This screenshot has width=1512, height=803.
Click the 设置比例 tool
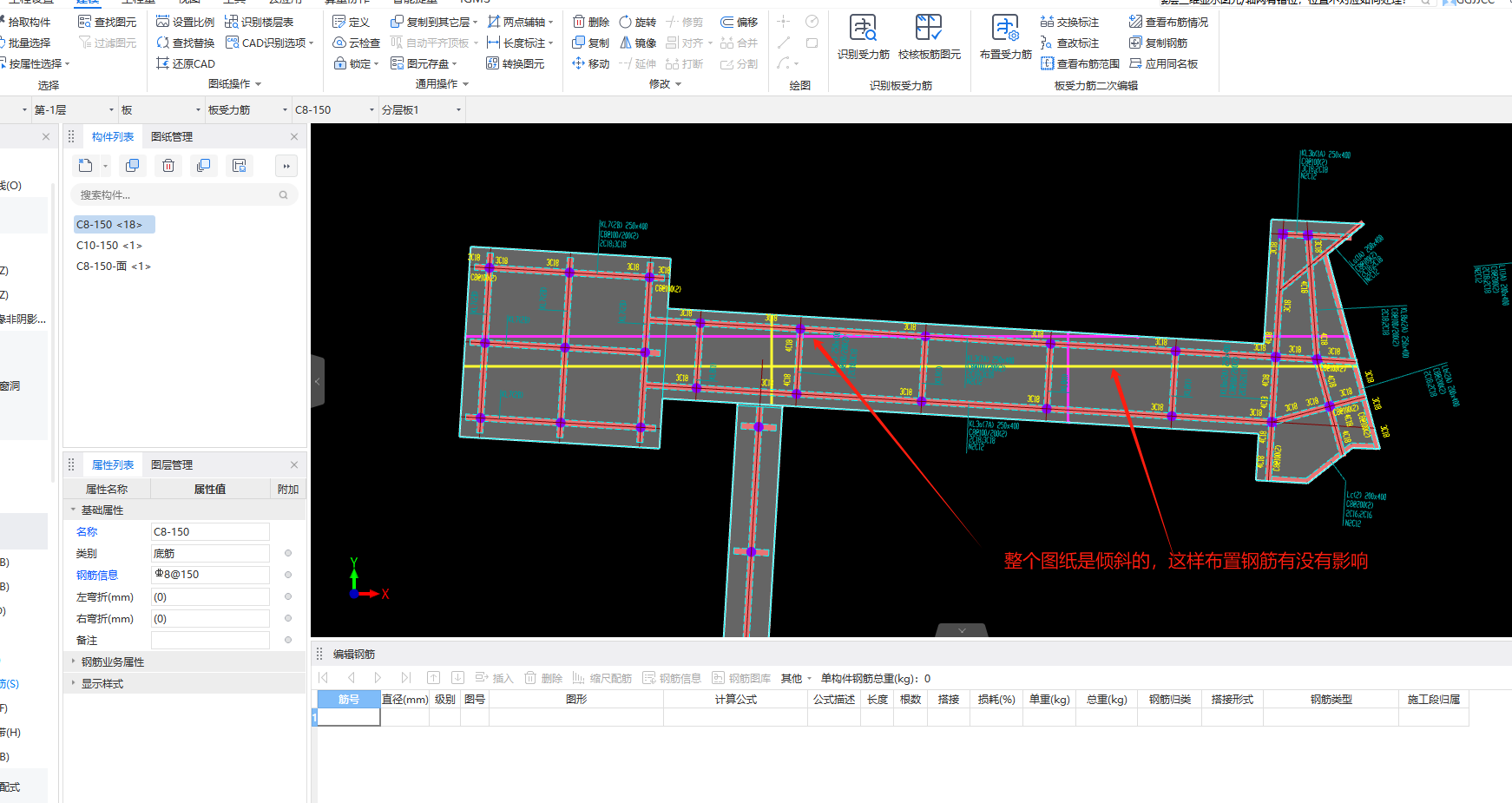click(x=185, y=22)
